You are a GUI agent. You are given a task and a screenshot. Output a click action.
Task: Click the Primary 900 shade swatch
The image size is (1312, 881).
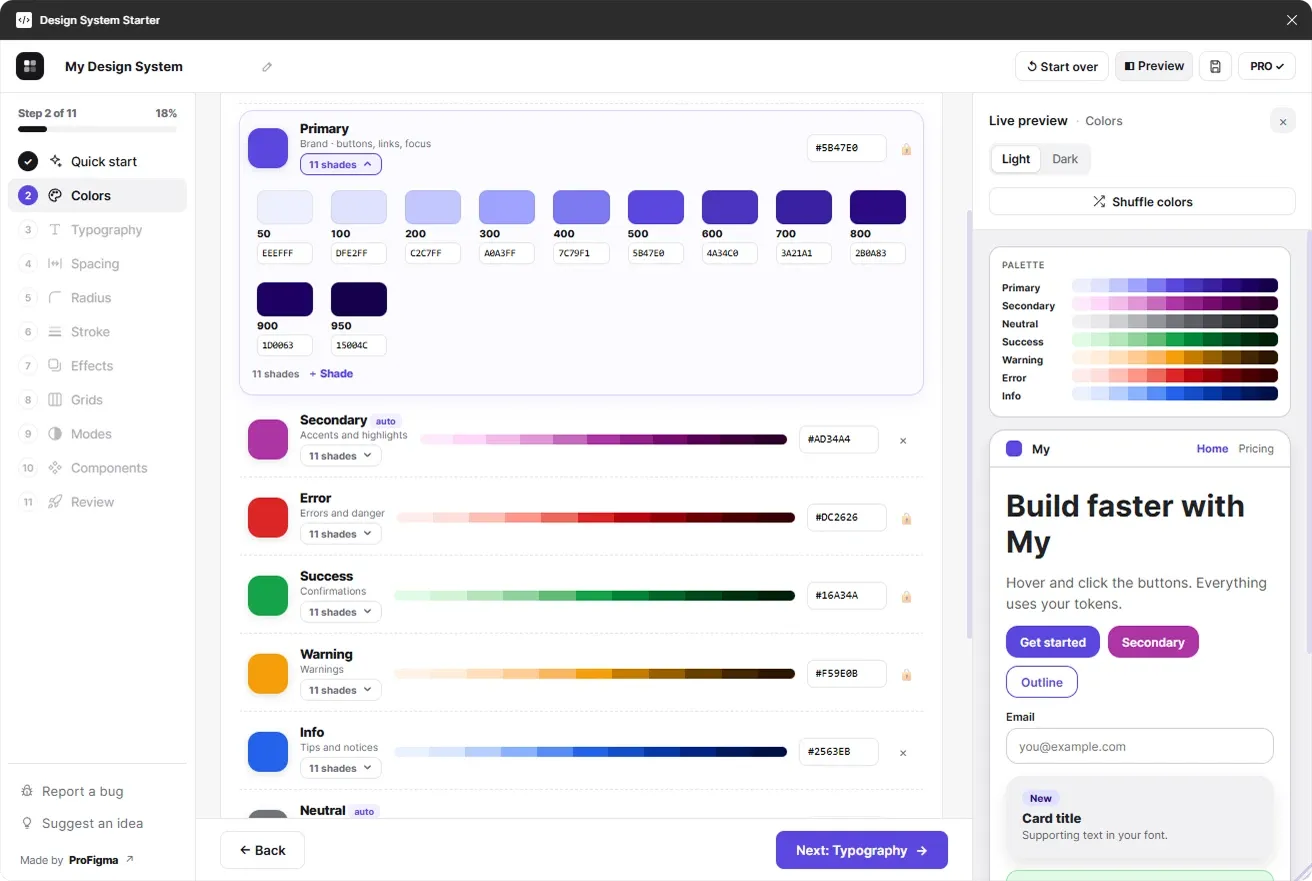[x=285, y=299]
